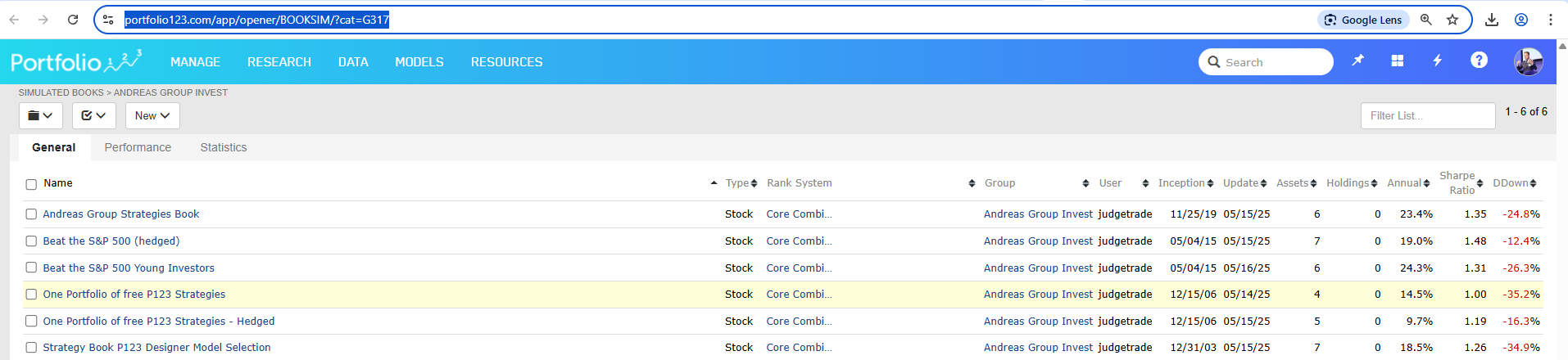Open the browser three-dot menu
The height and width of the screenshot is (360, 1568).
(1551, 20)
